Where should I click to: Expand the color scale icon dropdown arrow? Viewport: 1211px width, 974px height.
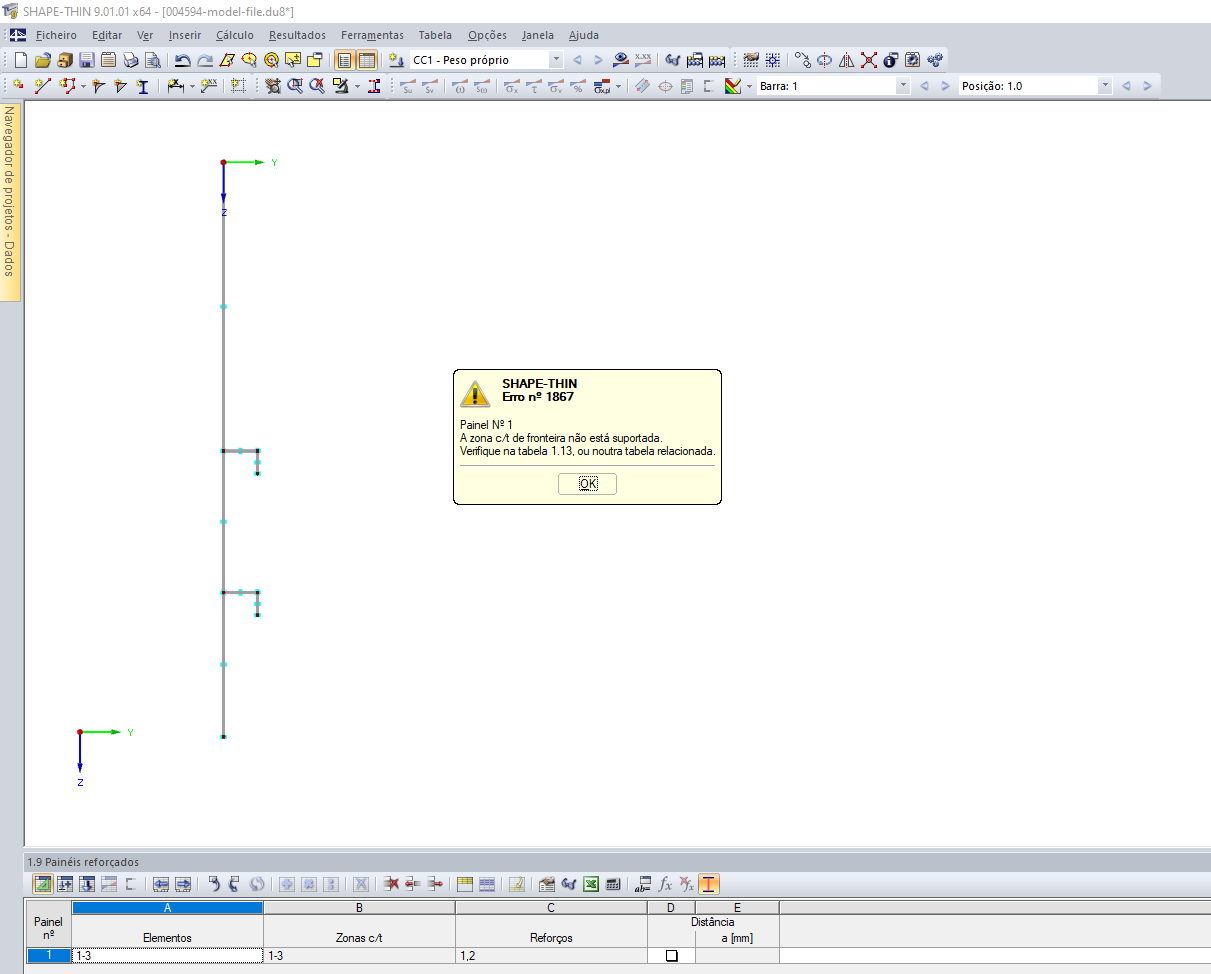tap(749, 87)
